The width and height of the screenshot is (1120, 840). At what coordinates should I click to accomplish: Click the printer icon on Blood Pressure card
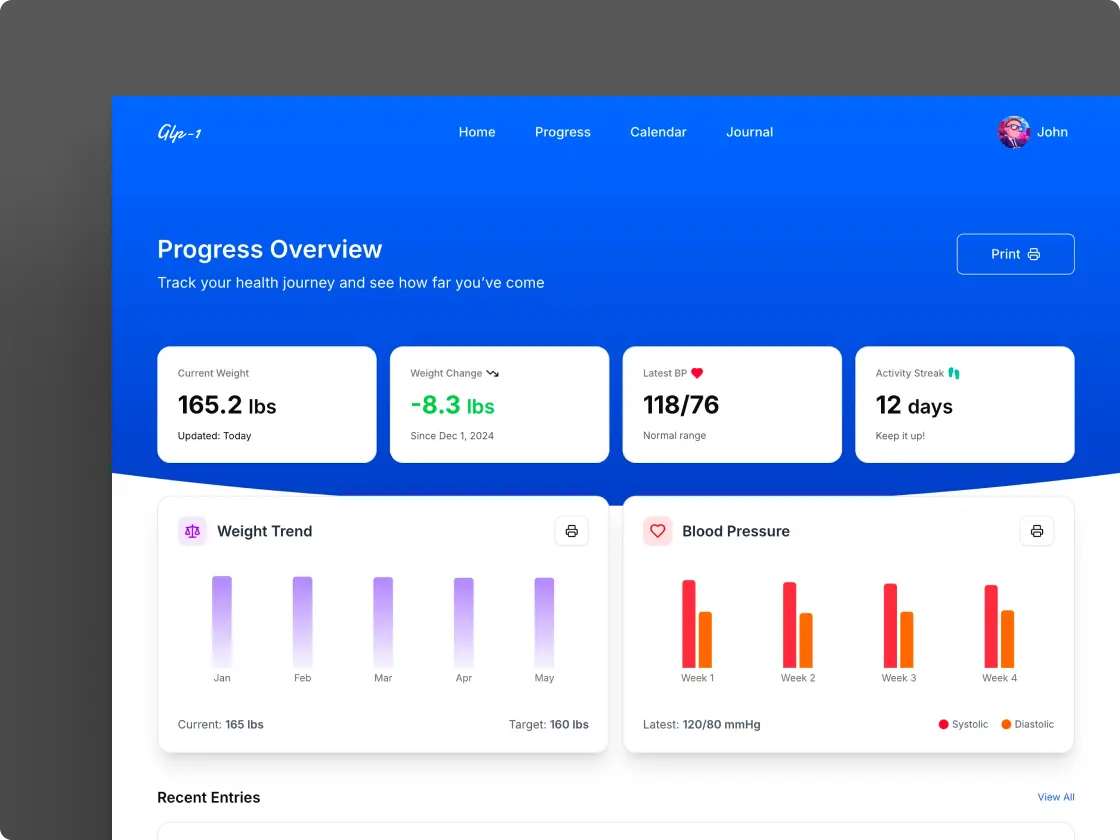point(1037,531)
